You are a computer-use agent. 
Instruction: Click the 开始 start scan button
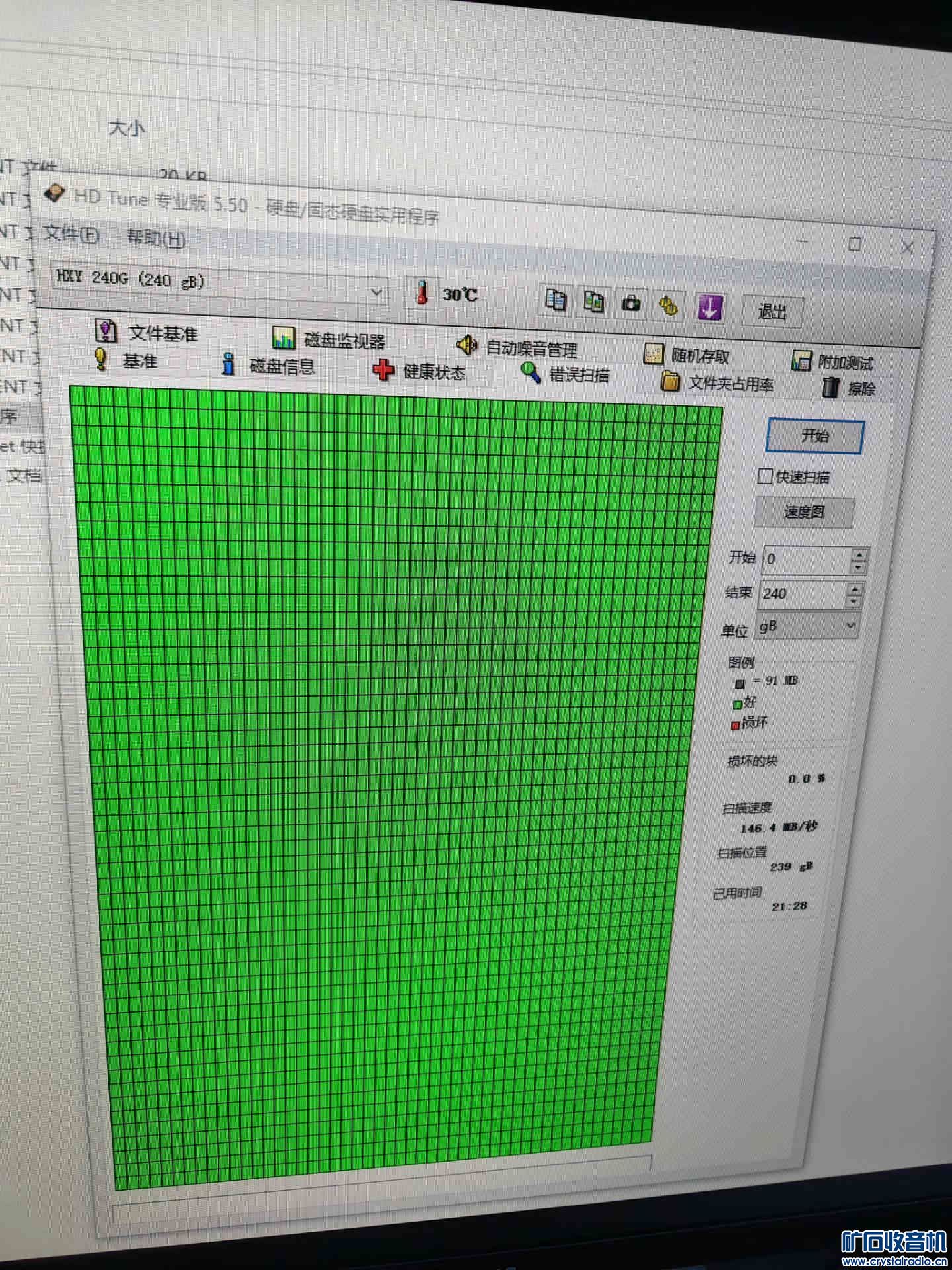(x=814, y=436)
